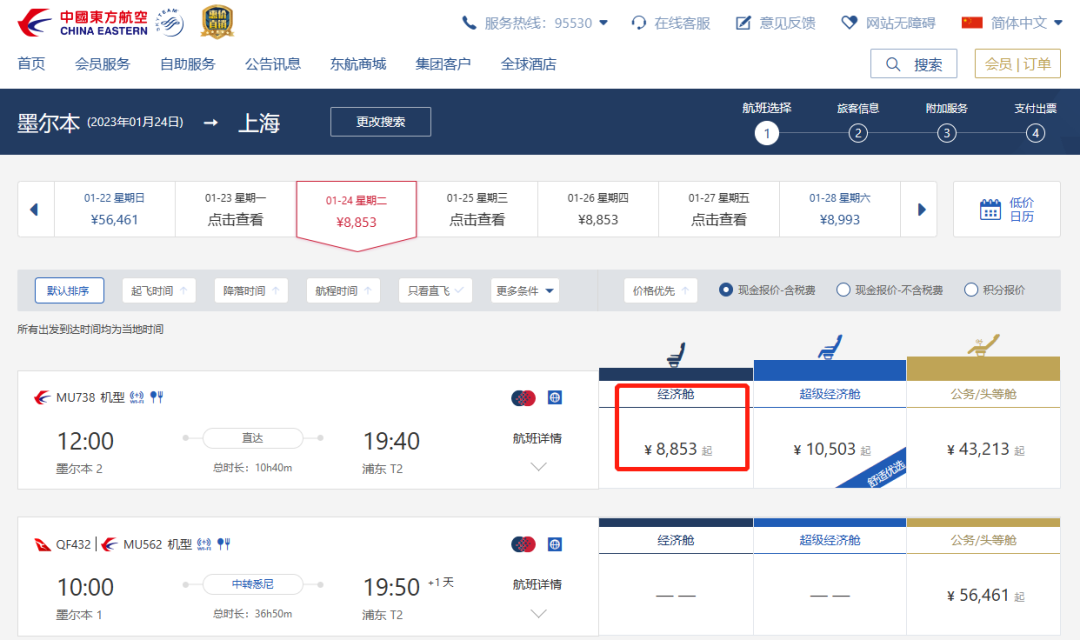Open the low-price calendar icon
Screen dimensions: 1080x640
click(x=990, y=209)
